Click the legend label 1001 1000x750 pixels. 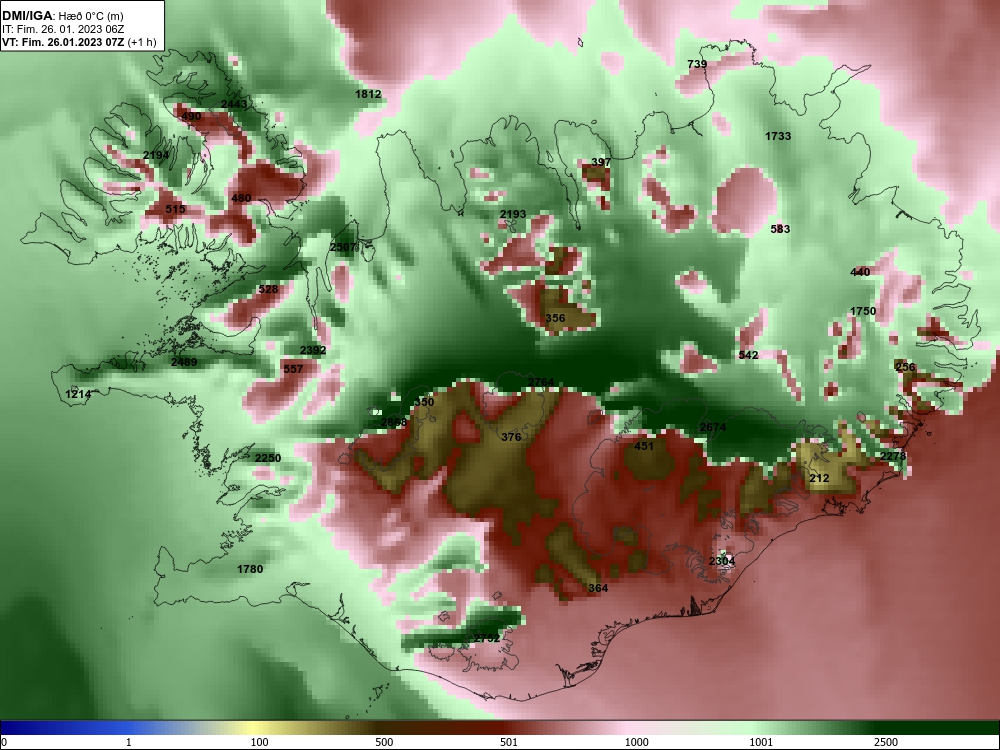[x=761, y=742]
